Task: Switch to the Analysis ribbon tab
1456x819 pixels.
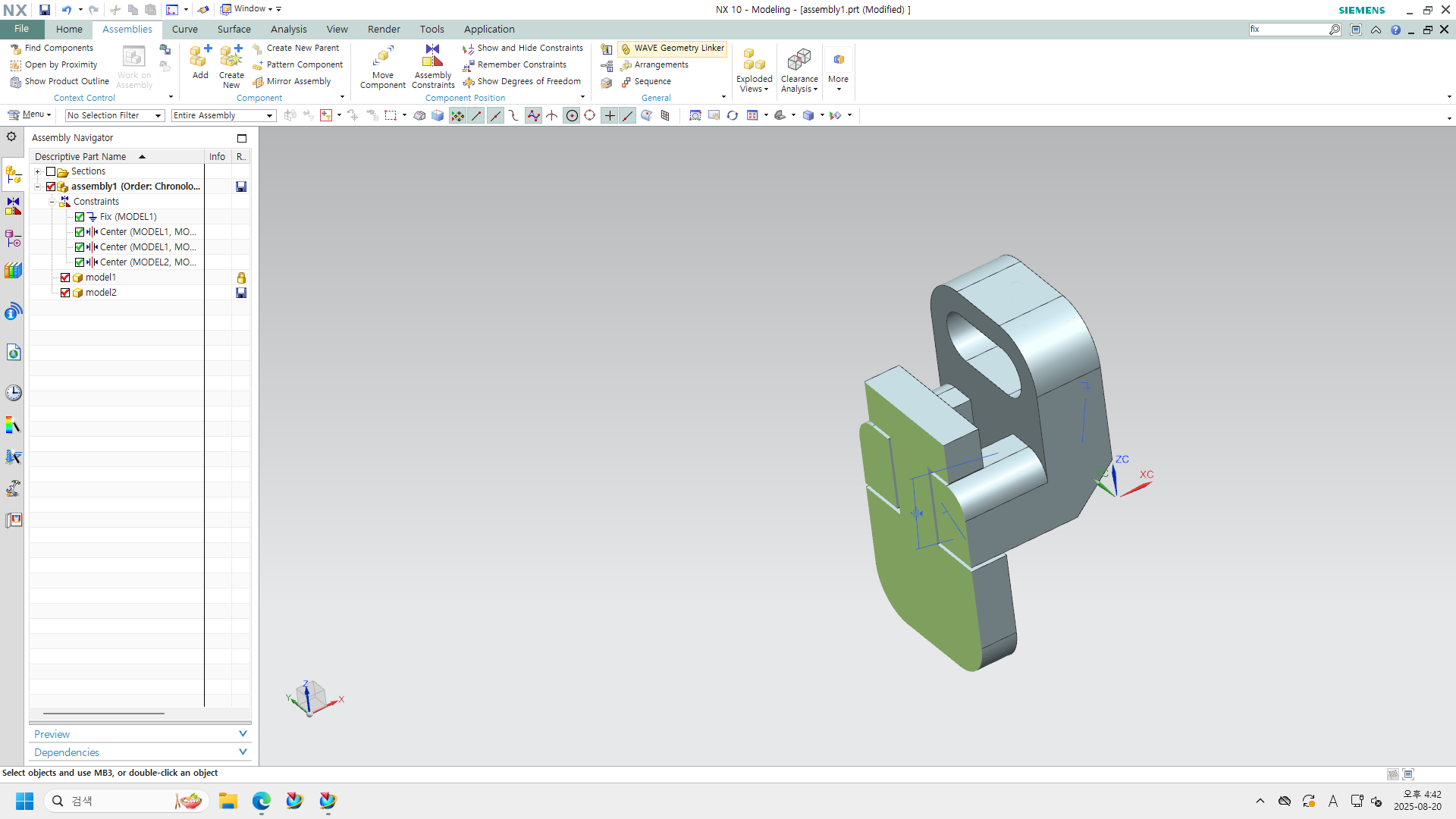Action: coord(288,30)
